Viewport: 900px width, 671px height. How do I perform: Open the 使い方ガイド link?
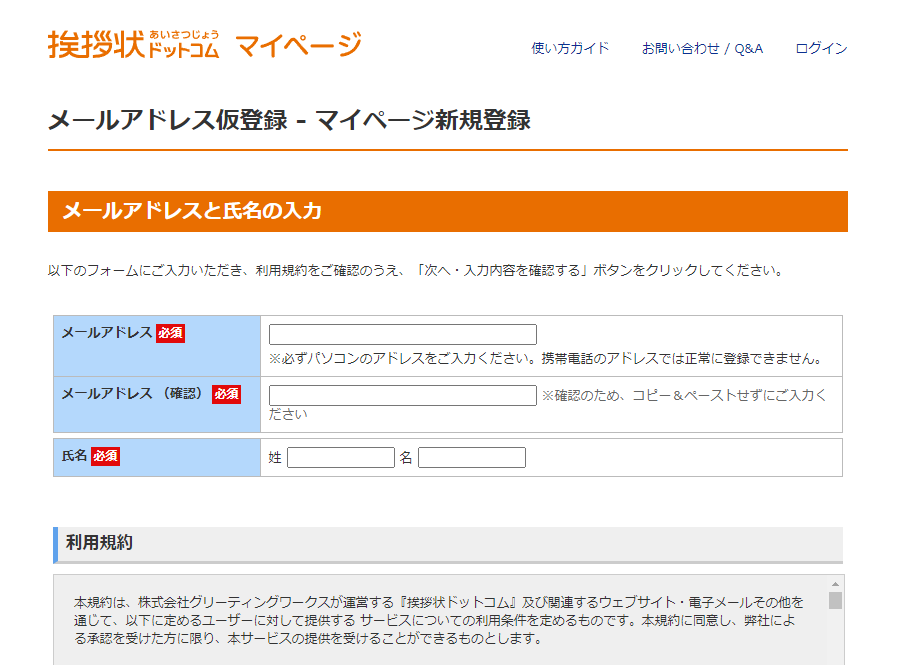point(570,48)
